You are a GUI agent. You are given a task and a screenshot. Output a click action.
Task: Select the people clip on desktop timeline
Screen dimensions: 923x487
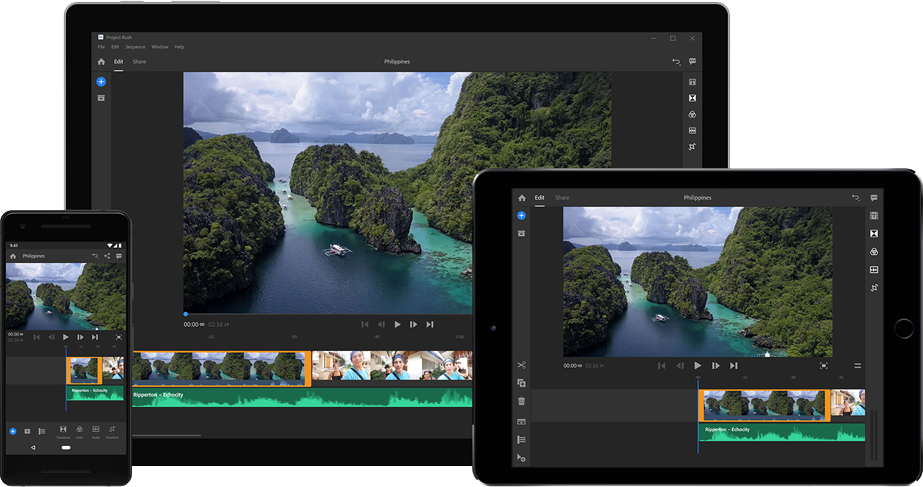[392, 366]
